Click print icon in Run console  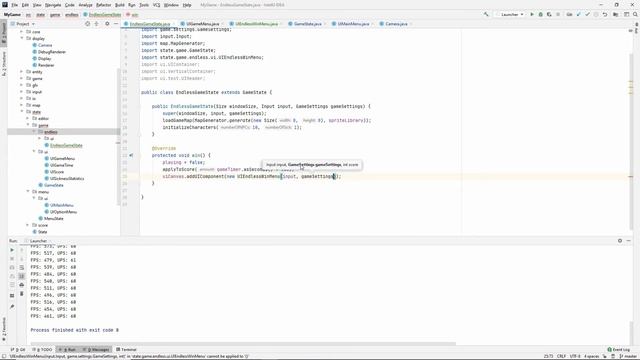coord(22,285)
